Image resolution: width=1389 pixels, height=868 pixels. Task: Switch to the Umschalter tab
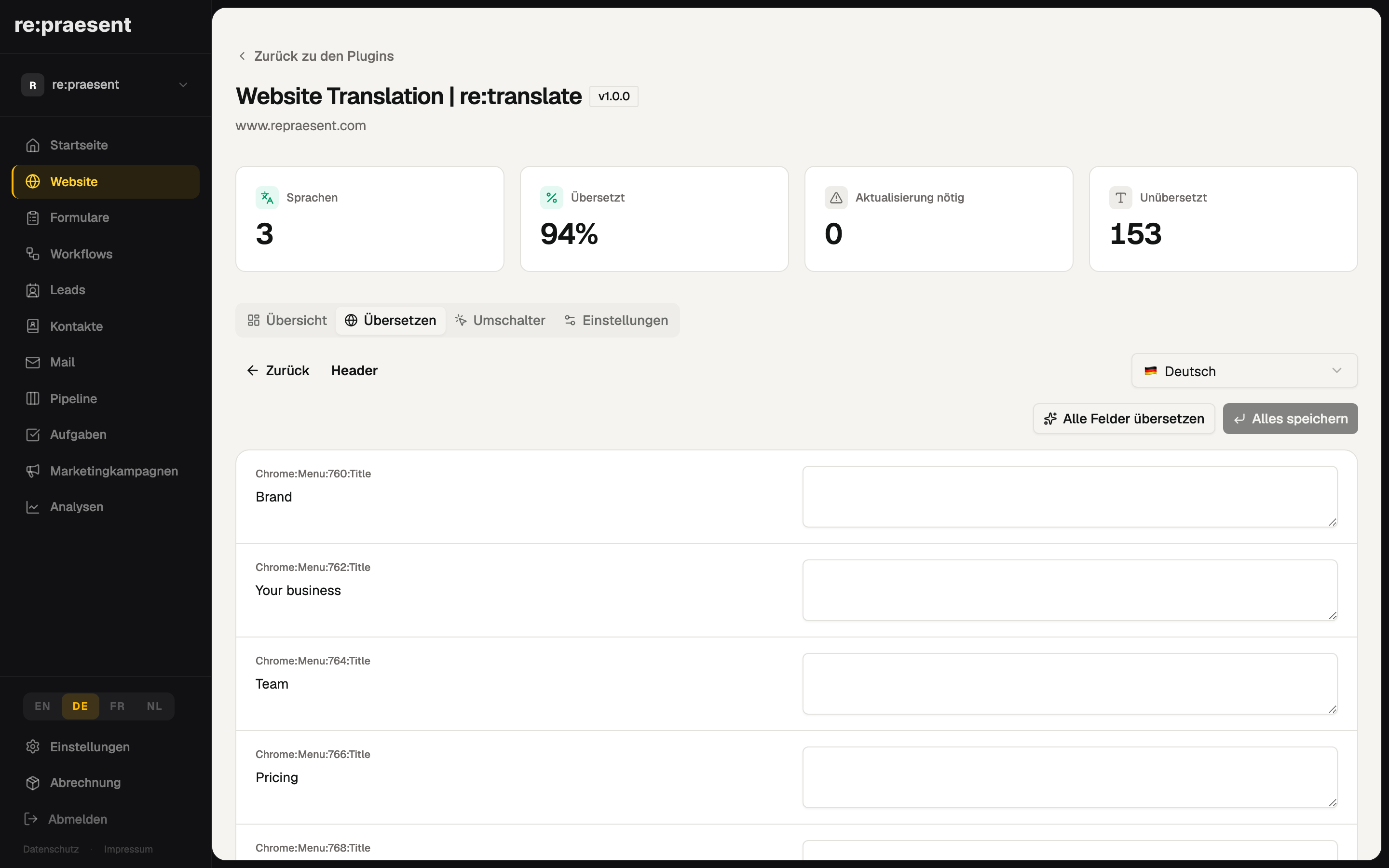tap(500, 320)
